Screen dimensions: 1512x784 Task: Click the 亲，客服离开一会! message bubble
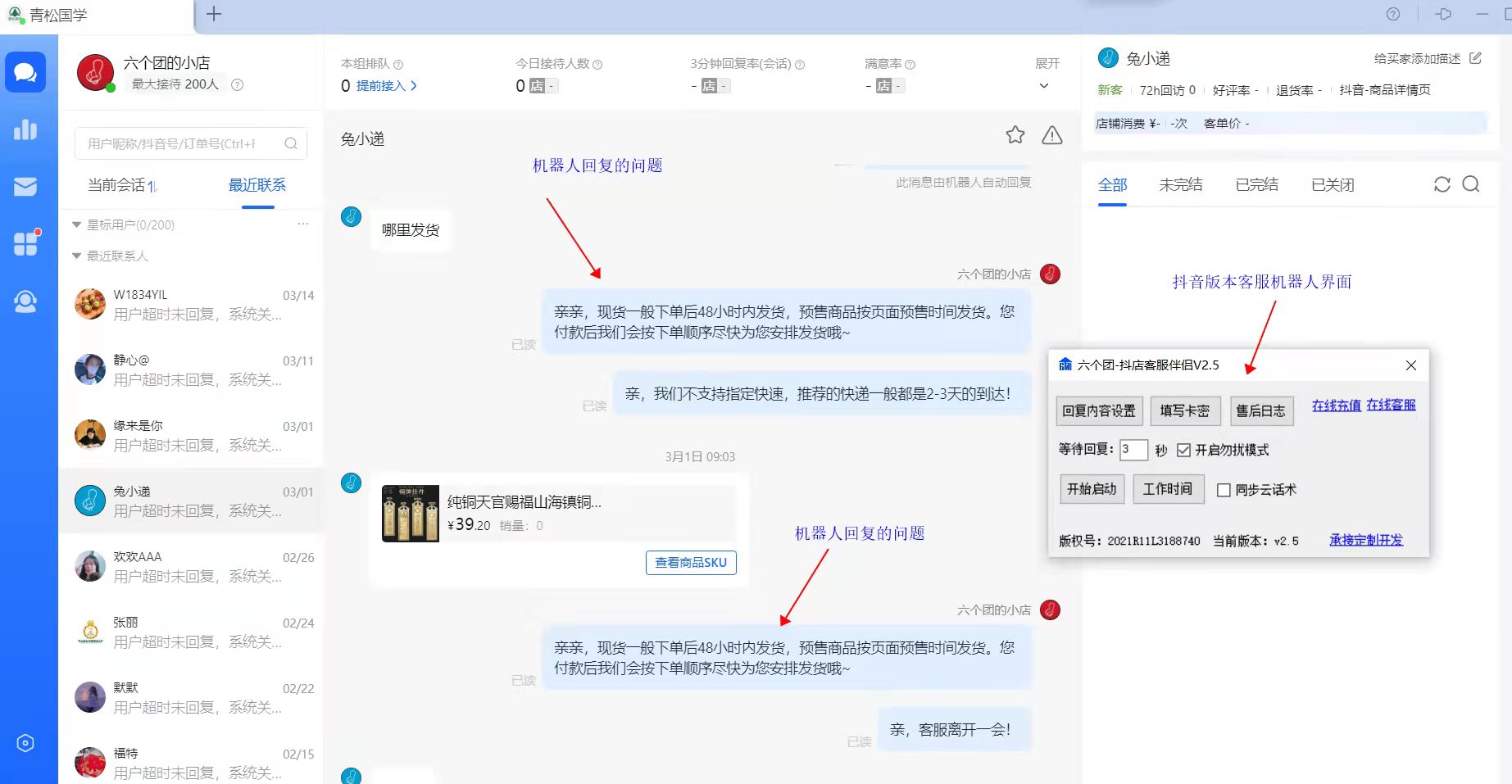coord(954,729)
